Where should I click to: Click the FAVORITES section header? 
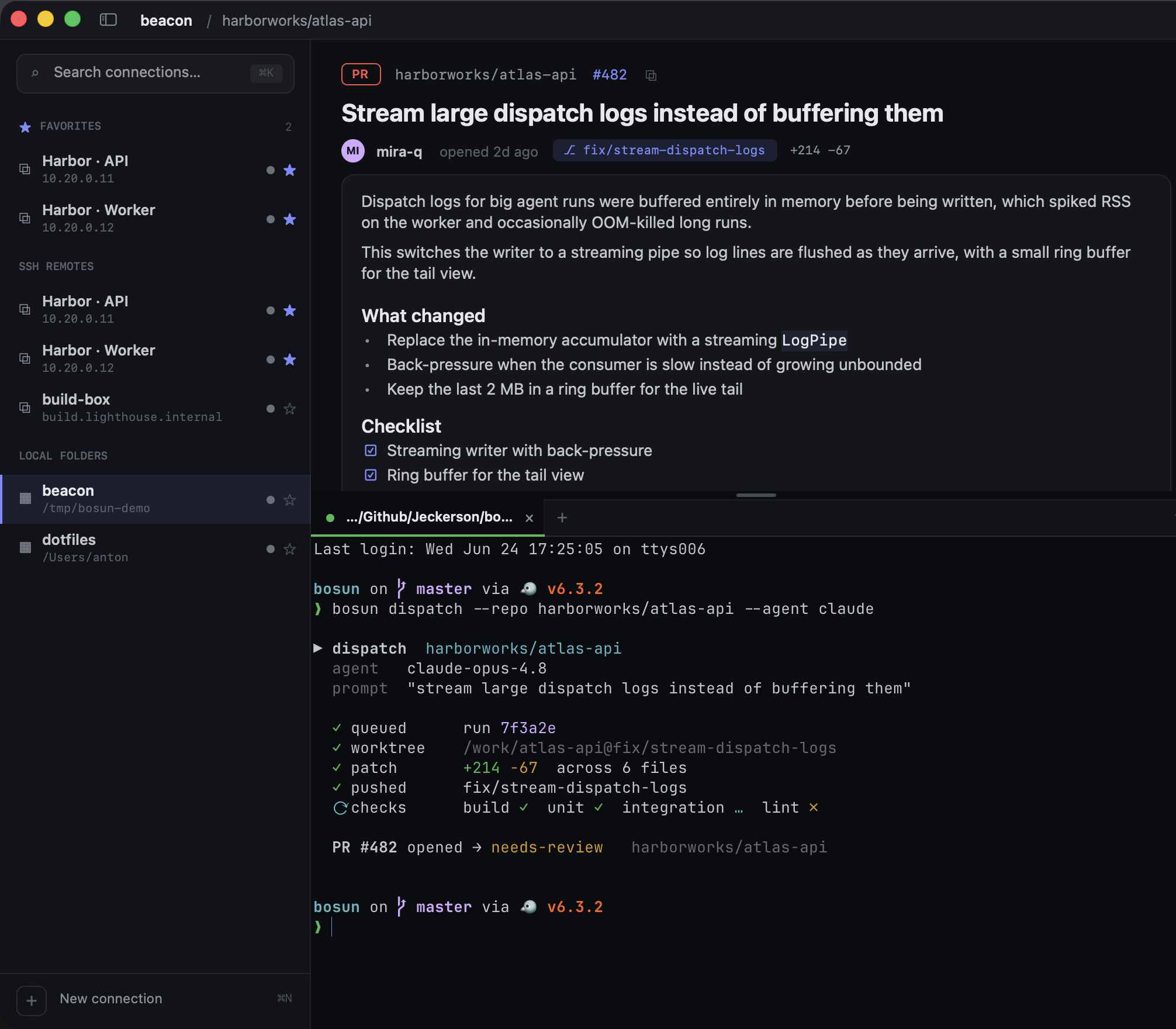click(x=71, y=126)
